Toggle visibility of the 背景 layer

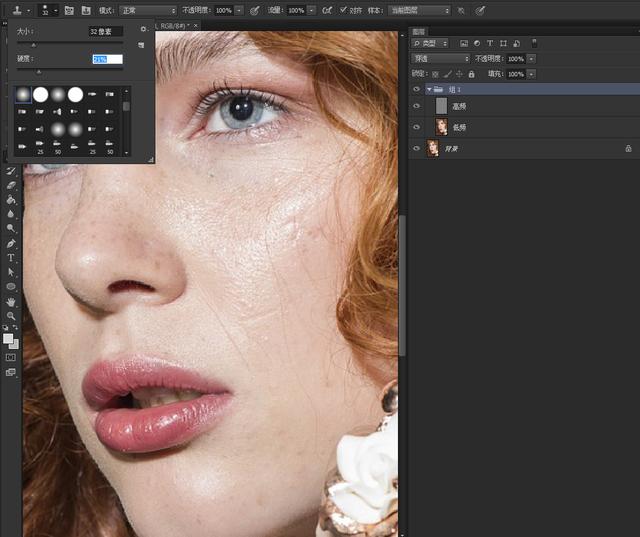[417, 148]
